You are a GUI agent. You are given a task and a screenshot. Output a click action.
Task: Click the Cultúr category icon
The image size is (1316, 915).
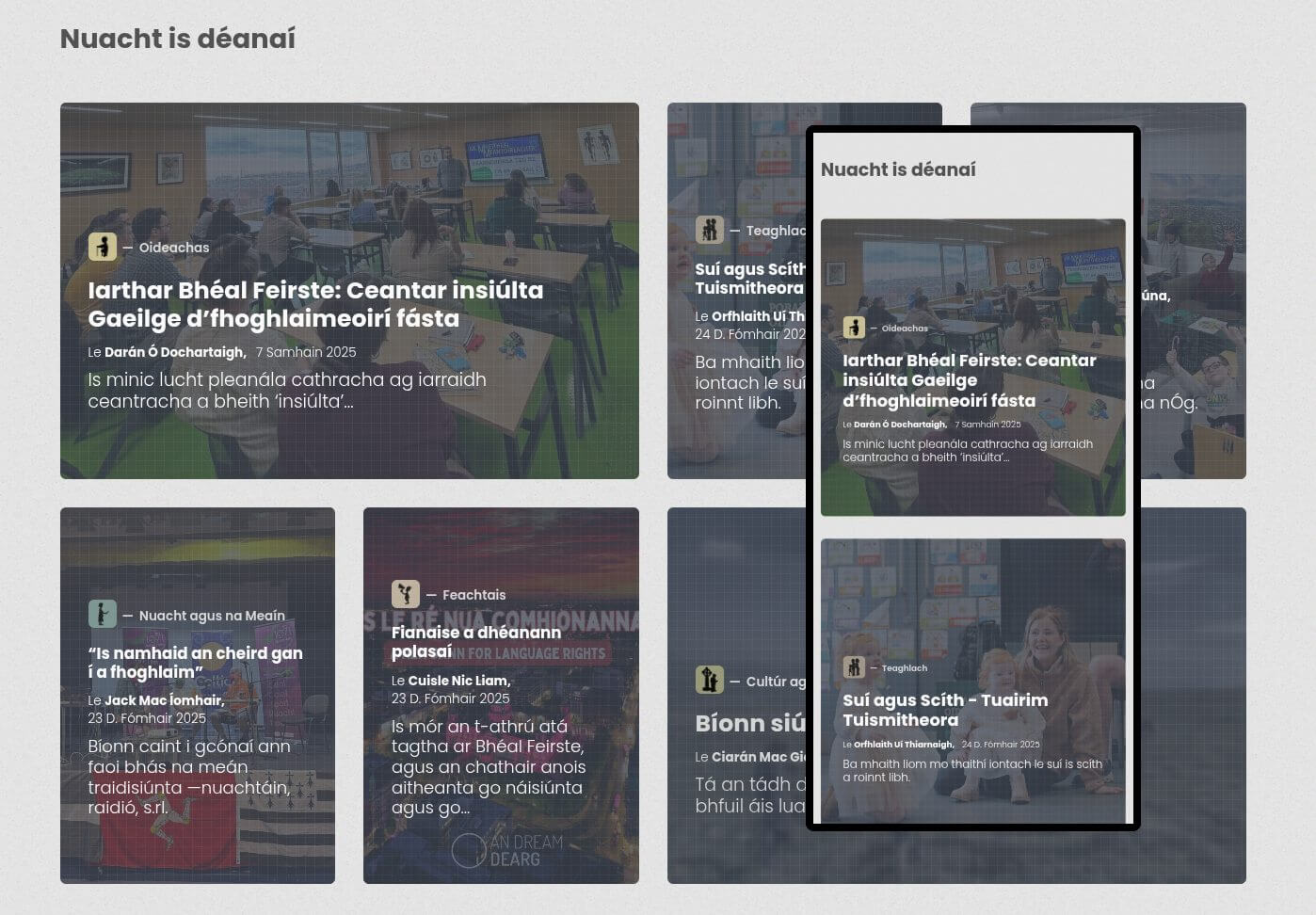[709, 680]
